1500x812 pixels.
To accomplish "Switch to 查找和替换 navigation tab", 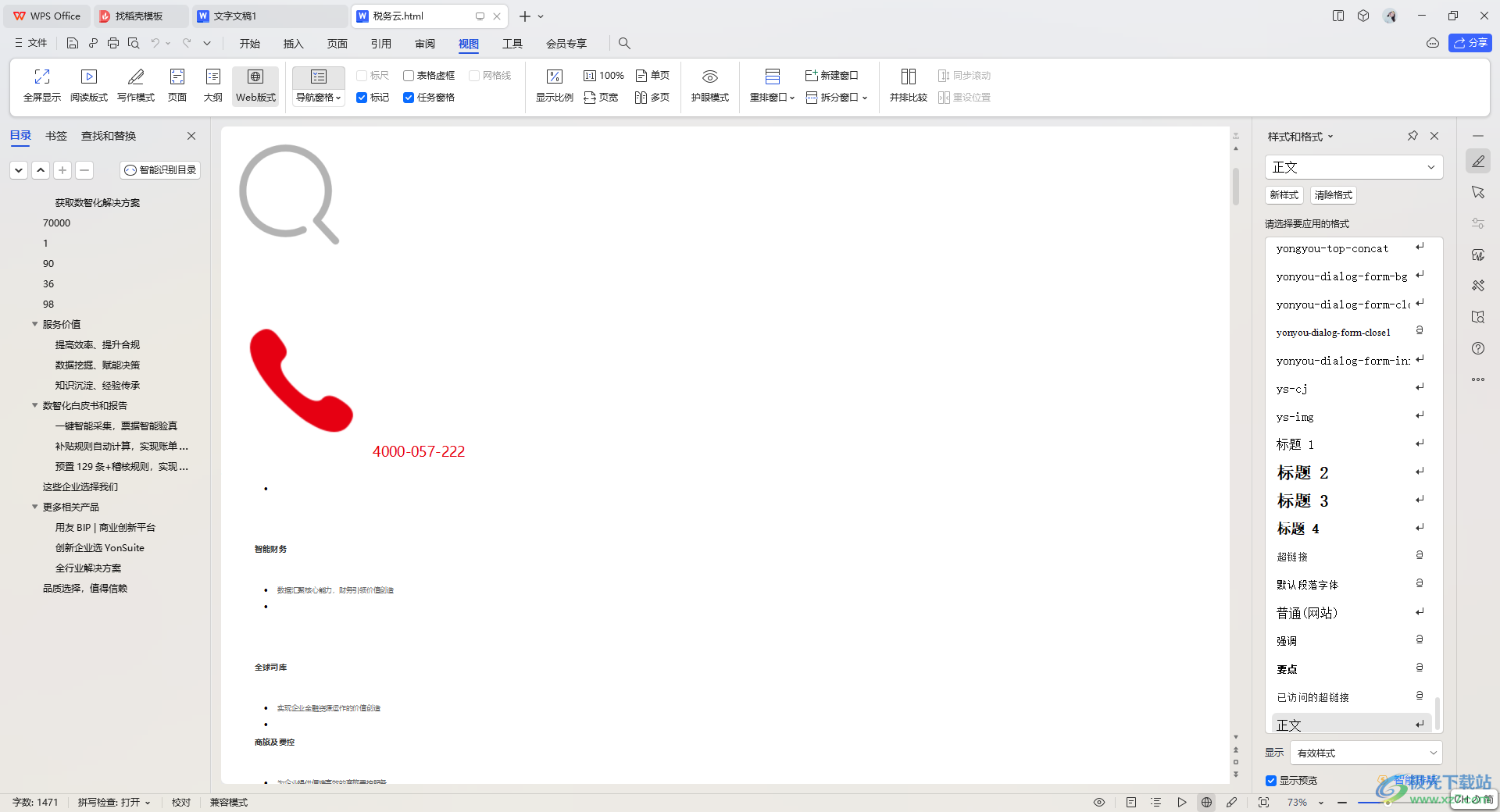I will click(109, 136).
